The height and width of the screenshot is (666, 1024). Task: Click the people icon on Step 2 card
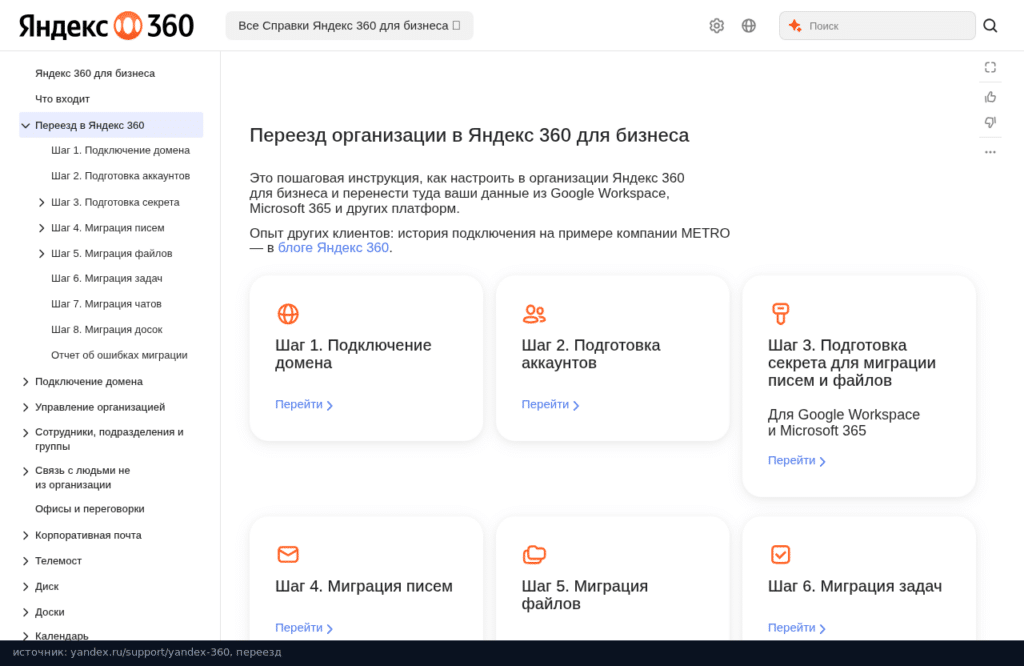(x=534, y=314)
